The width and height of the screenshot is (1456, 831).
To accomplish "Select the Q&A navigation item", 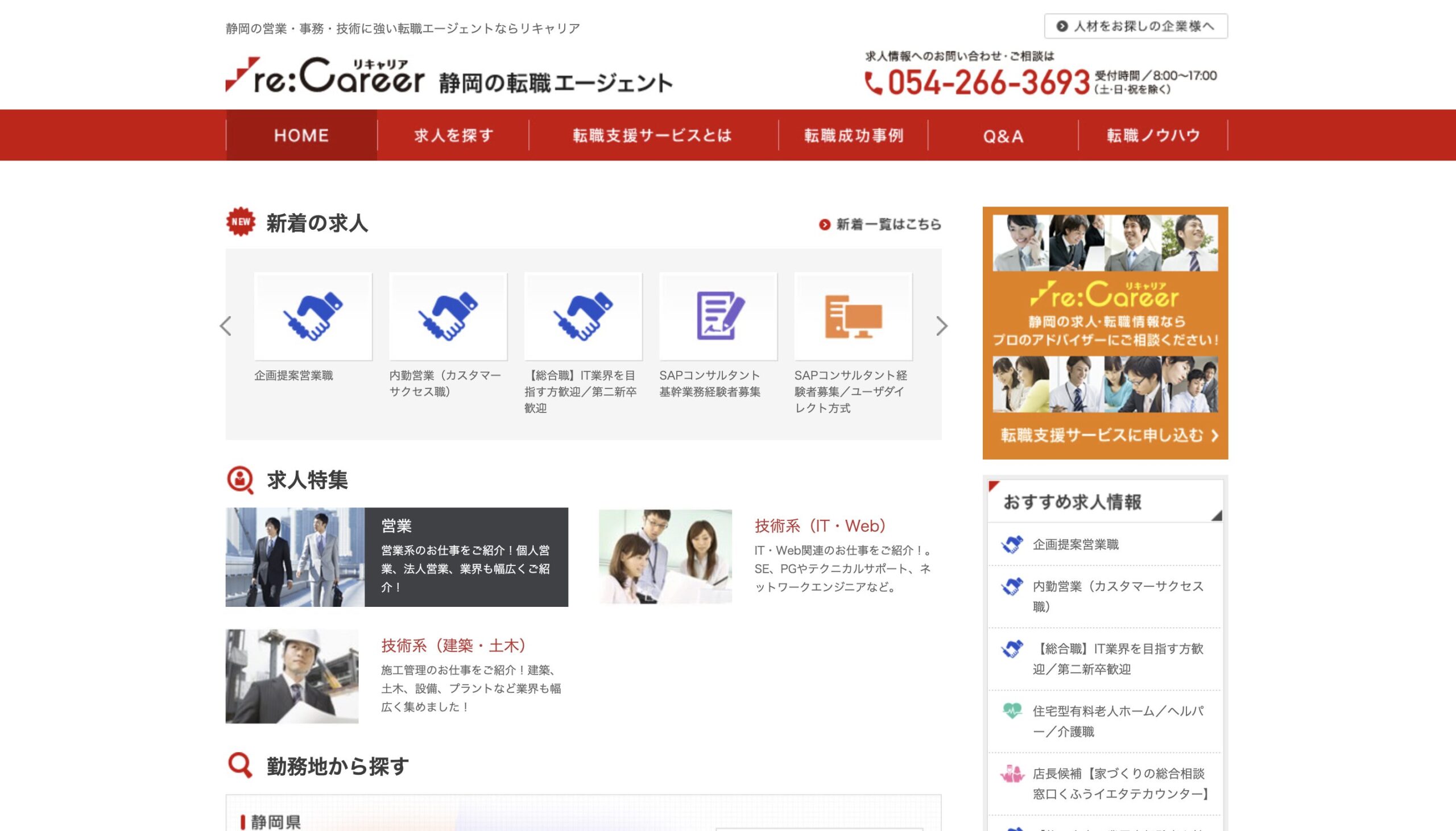I will click(1003, 135).
